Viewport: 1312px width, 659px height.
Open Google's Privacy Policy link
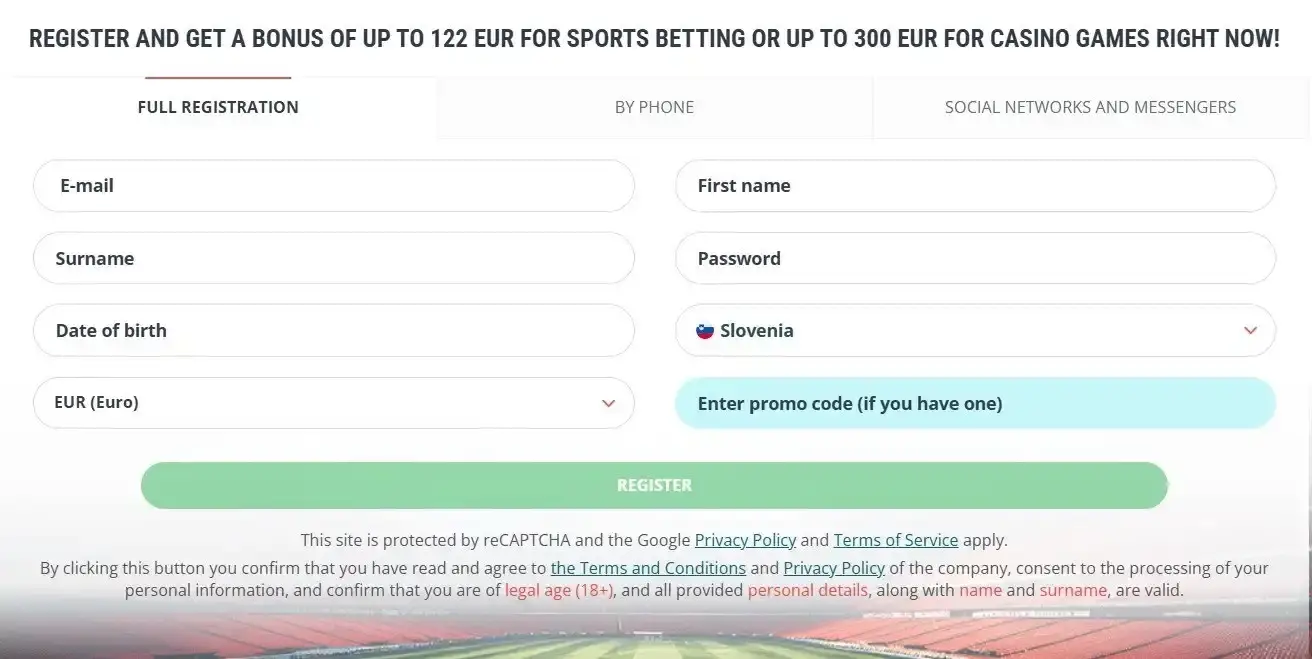[745, 540]
